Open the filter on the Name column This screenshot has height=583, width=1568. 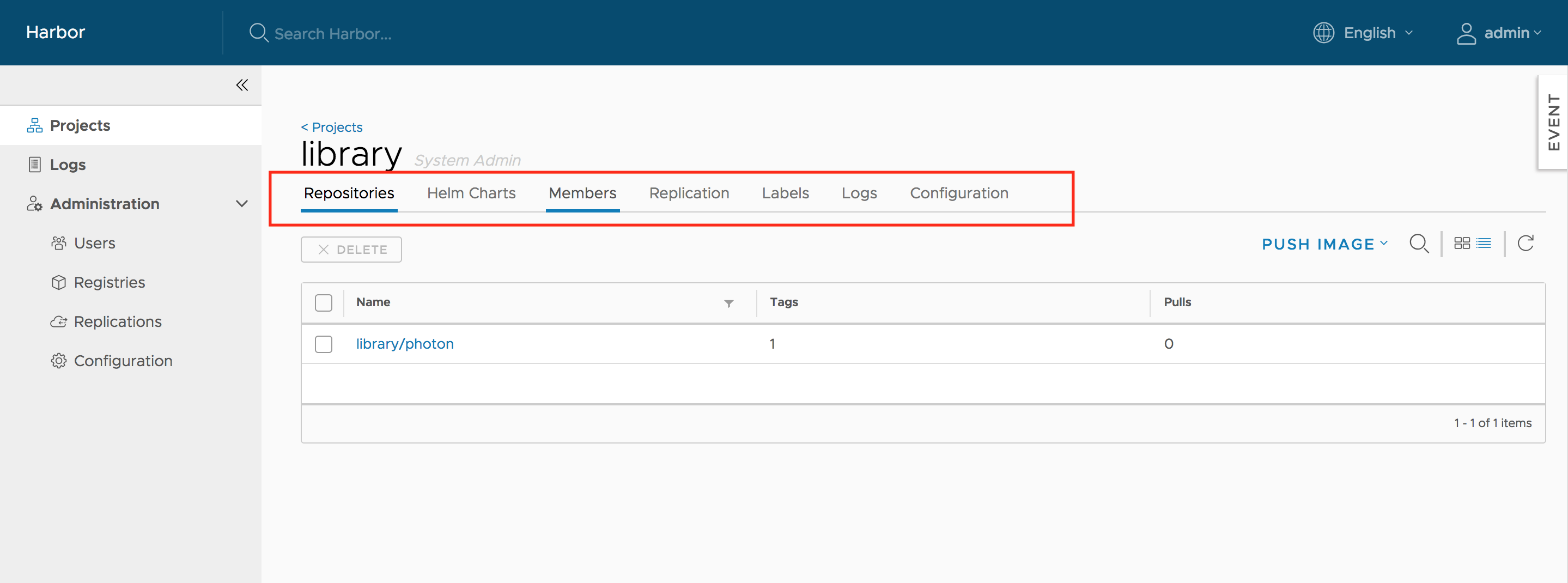(728, 303)
